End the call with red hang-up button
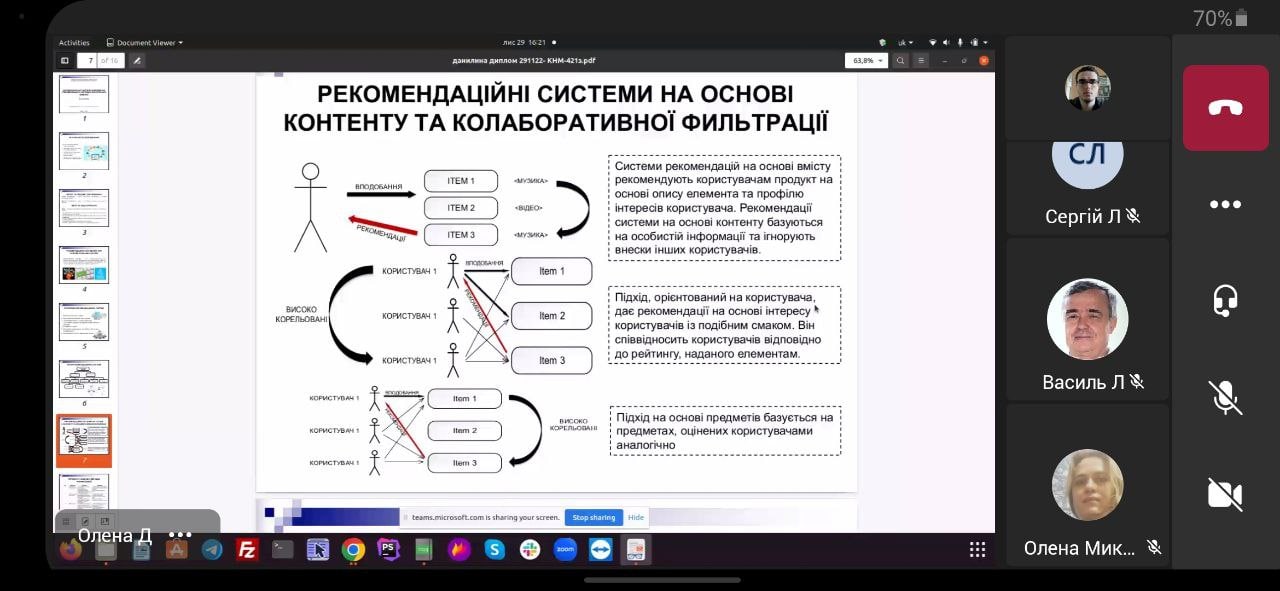Screen dimensions: 1280x591 1225,108
